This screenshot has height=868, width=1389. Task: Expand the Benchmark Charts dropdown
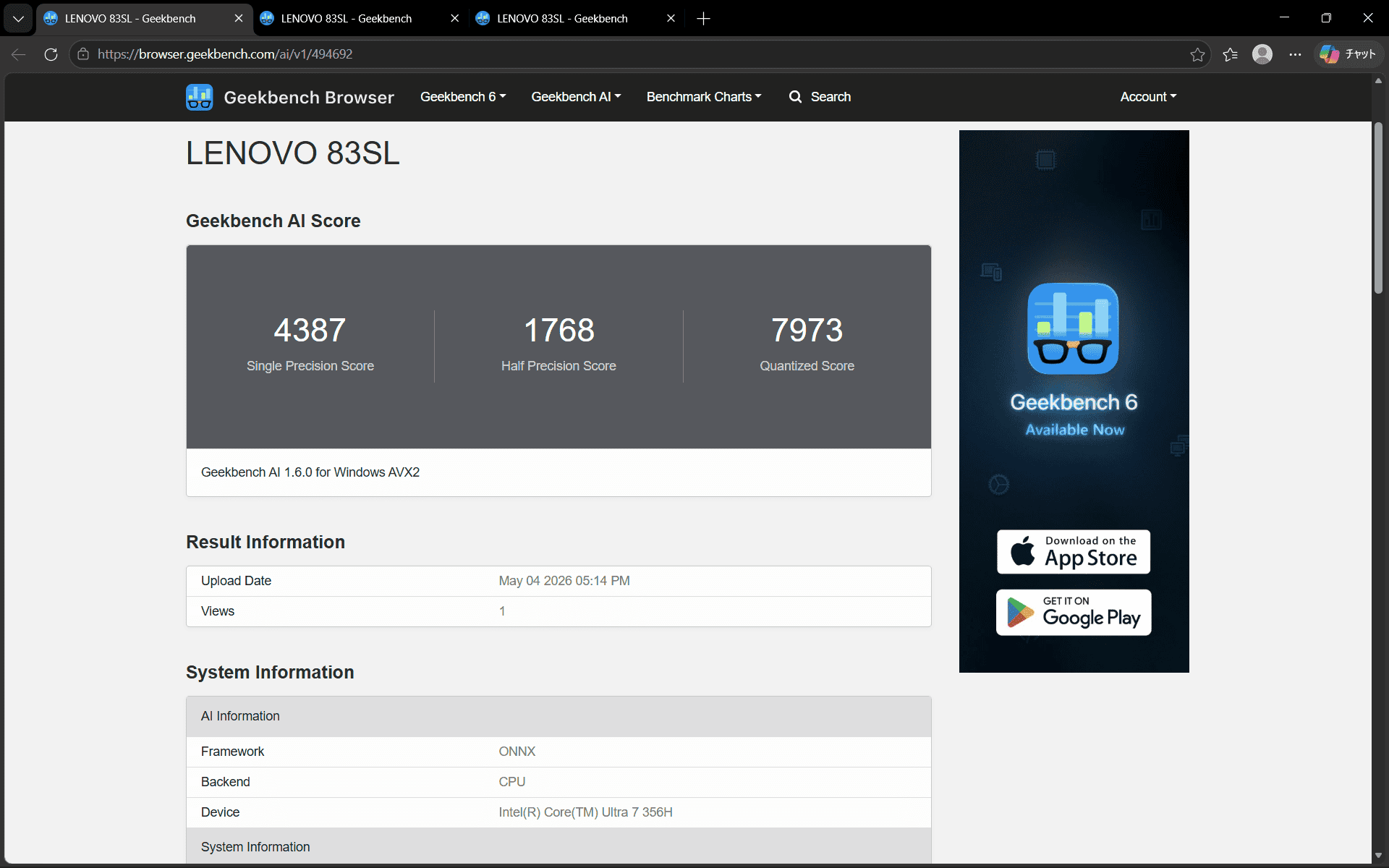[704, 97]
